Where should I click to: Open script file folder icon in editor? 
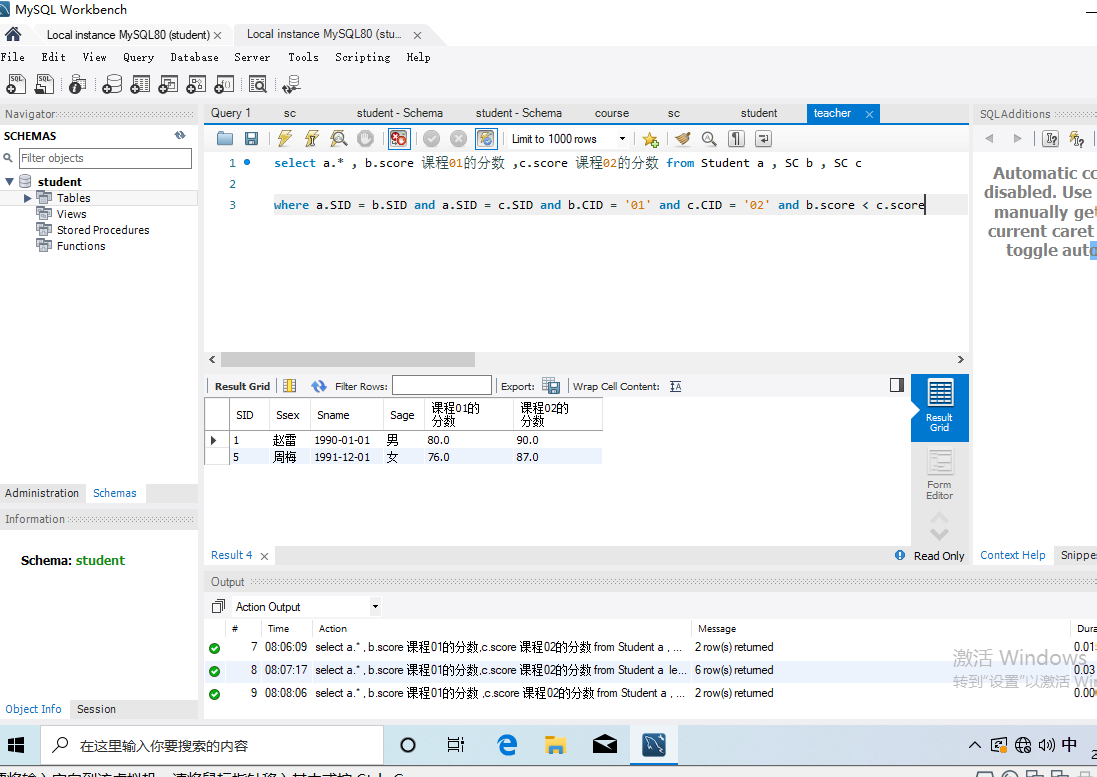click(x=225, y=138)
